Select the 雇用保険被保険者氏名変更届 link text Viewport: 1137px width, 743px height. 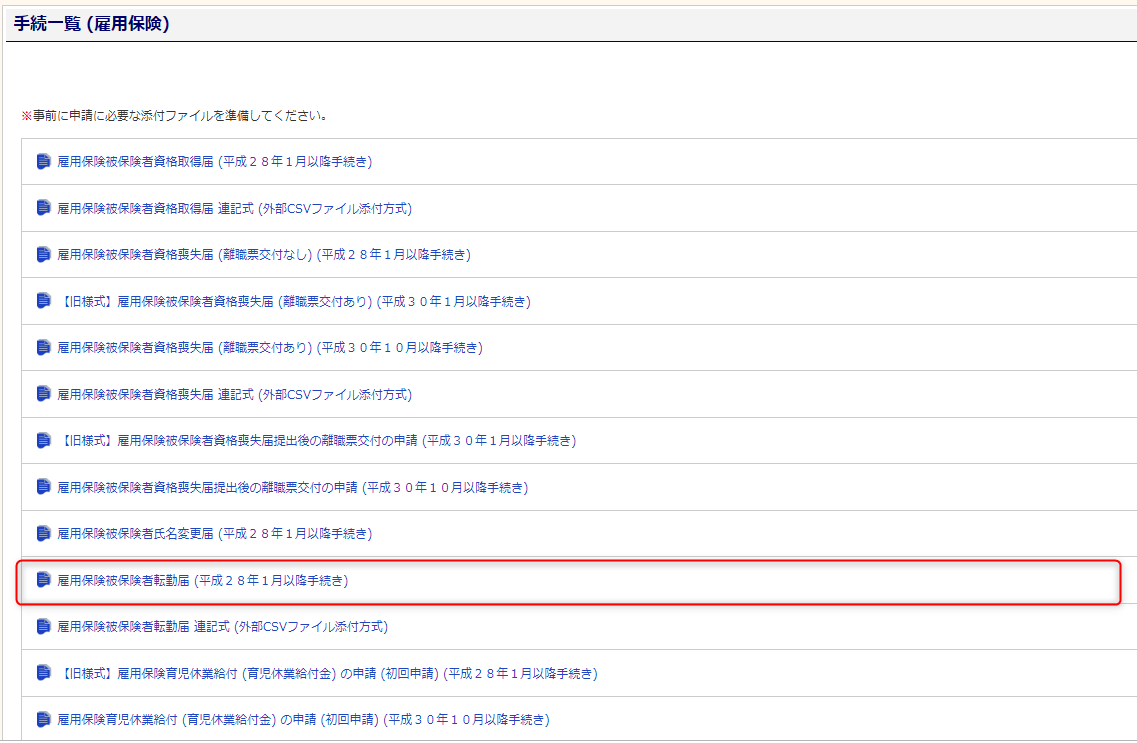214,534
